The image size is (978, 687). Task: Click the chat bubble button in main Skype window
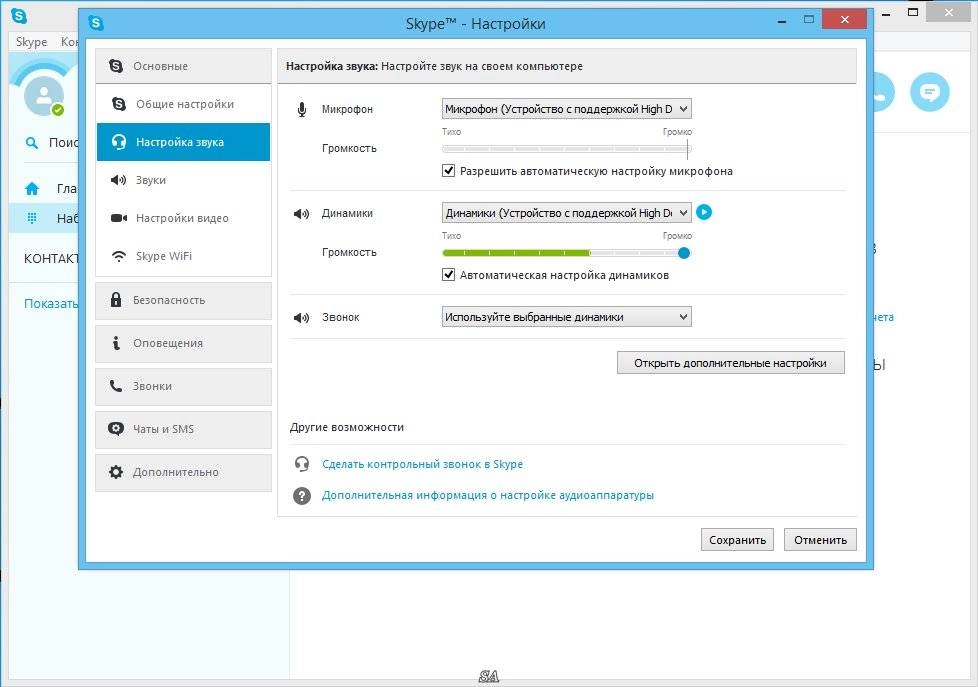(x=929, y=92)
